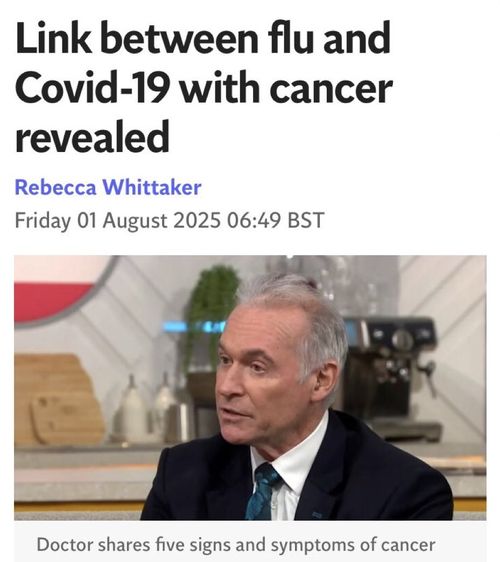This screenshot has height=562, width=500.
Task: Click the surname 'Whittaker' in the byline
Action: click(x=152, y=187)
